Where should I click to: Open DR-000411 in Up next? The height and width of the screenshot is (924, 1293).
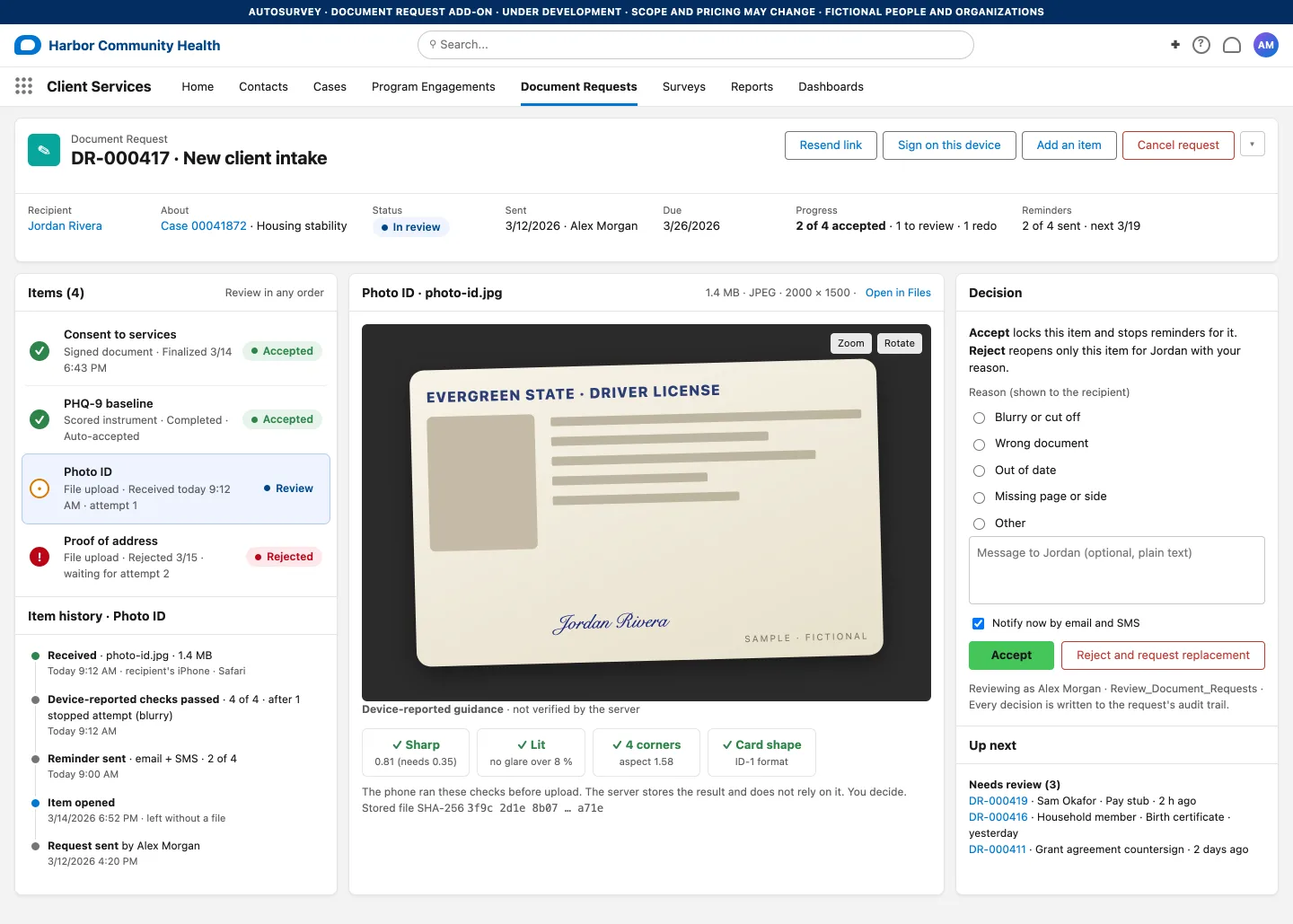point(998,849)
